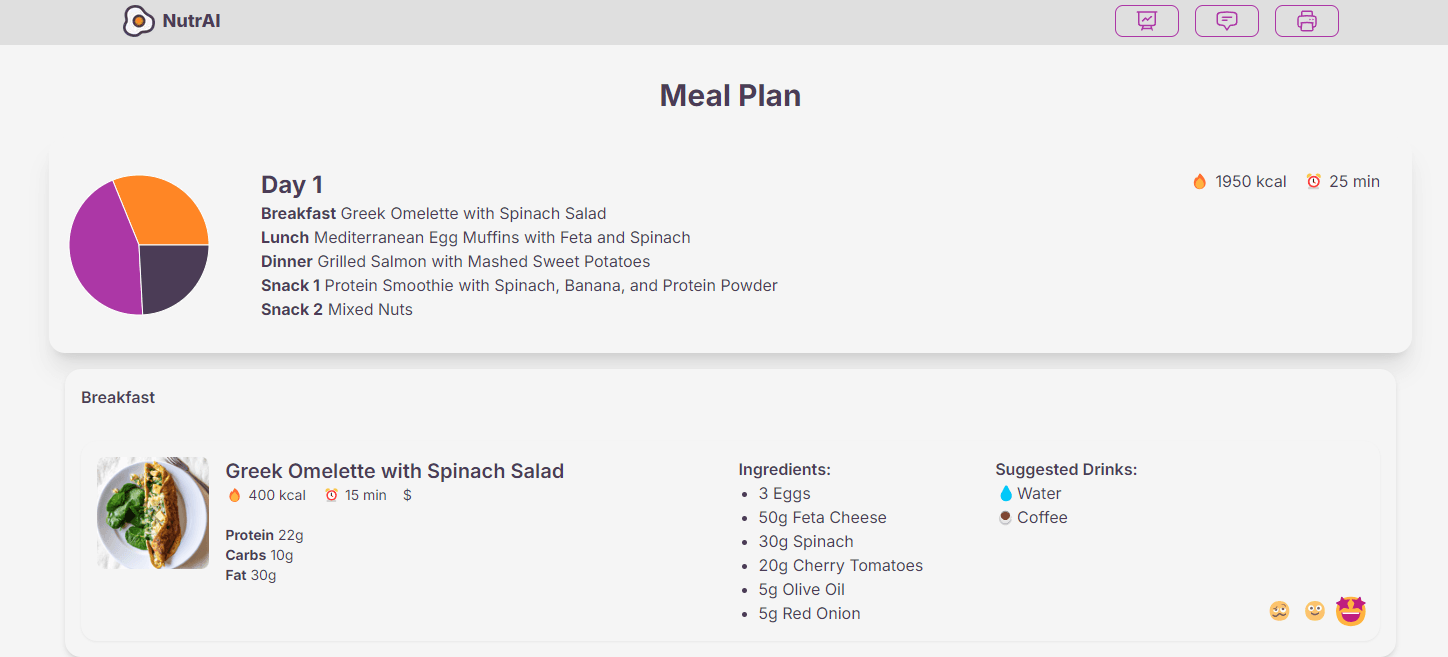Open the Greek Omelette dish photo
Screen dimensions: 1448x657
[153, 513]
